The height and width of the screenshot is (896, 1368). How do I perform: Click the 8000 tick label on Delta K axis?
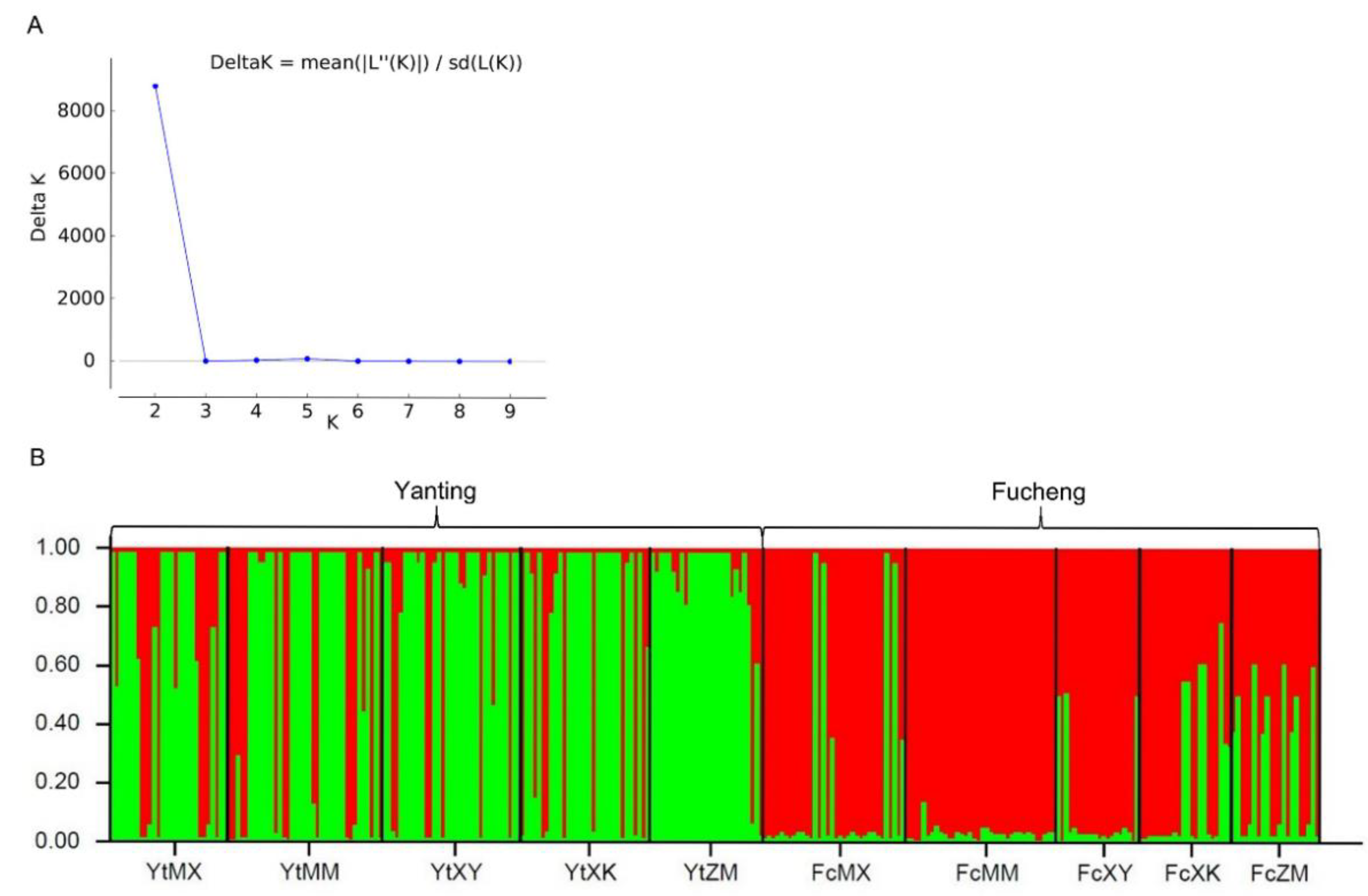point(80,110)
